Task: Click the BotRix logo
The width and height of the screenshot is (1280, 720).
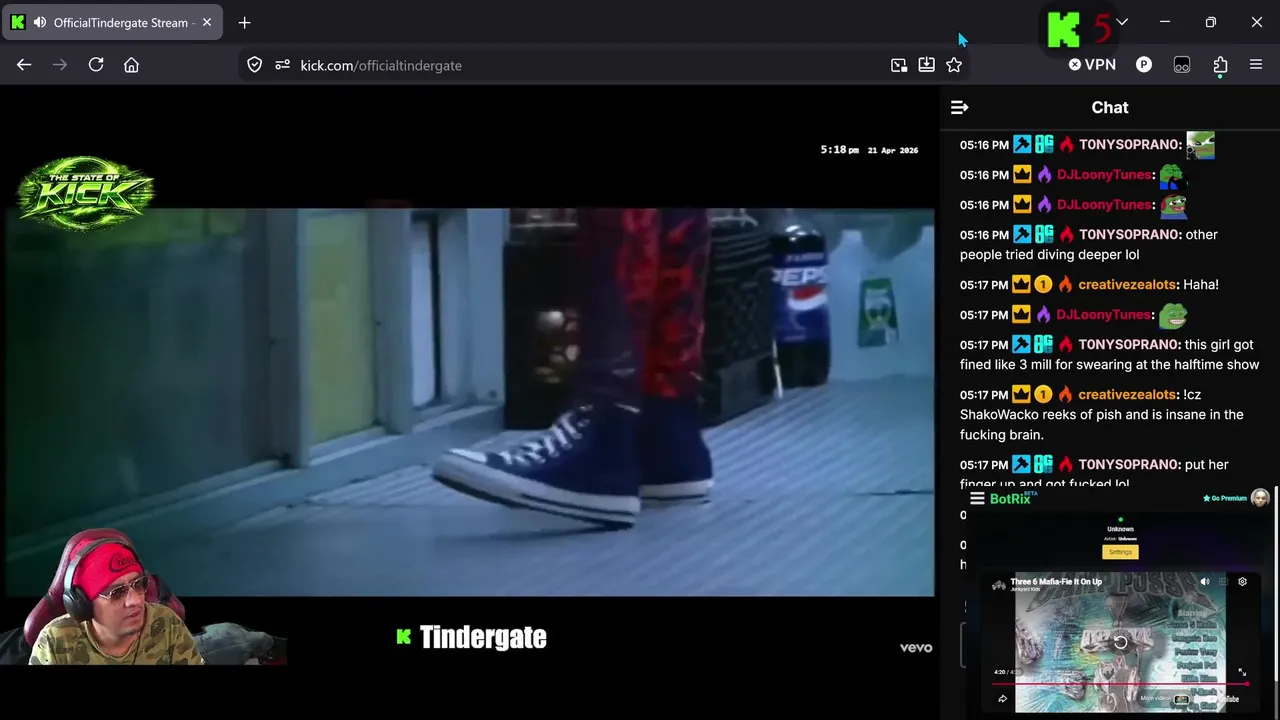Action: tap(1012, 498)
